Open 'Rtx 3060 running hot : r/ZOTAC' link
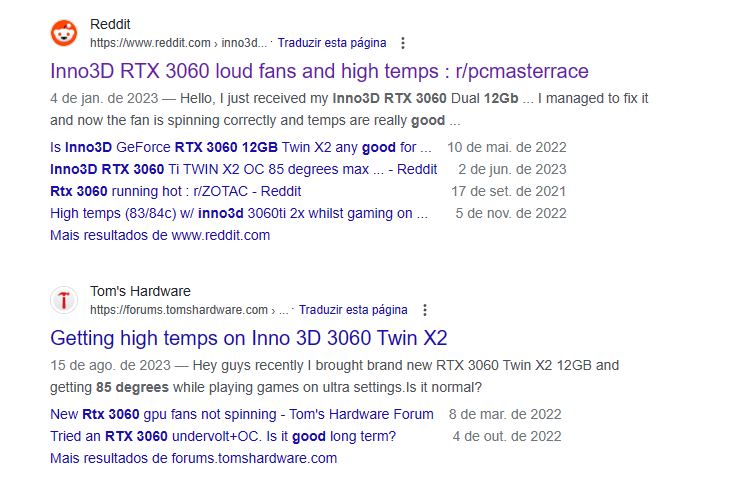 coord(176,191)
